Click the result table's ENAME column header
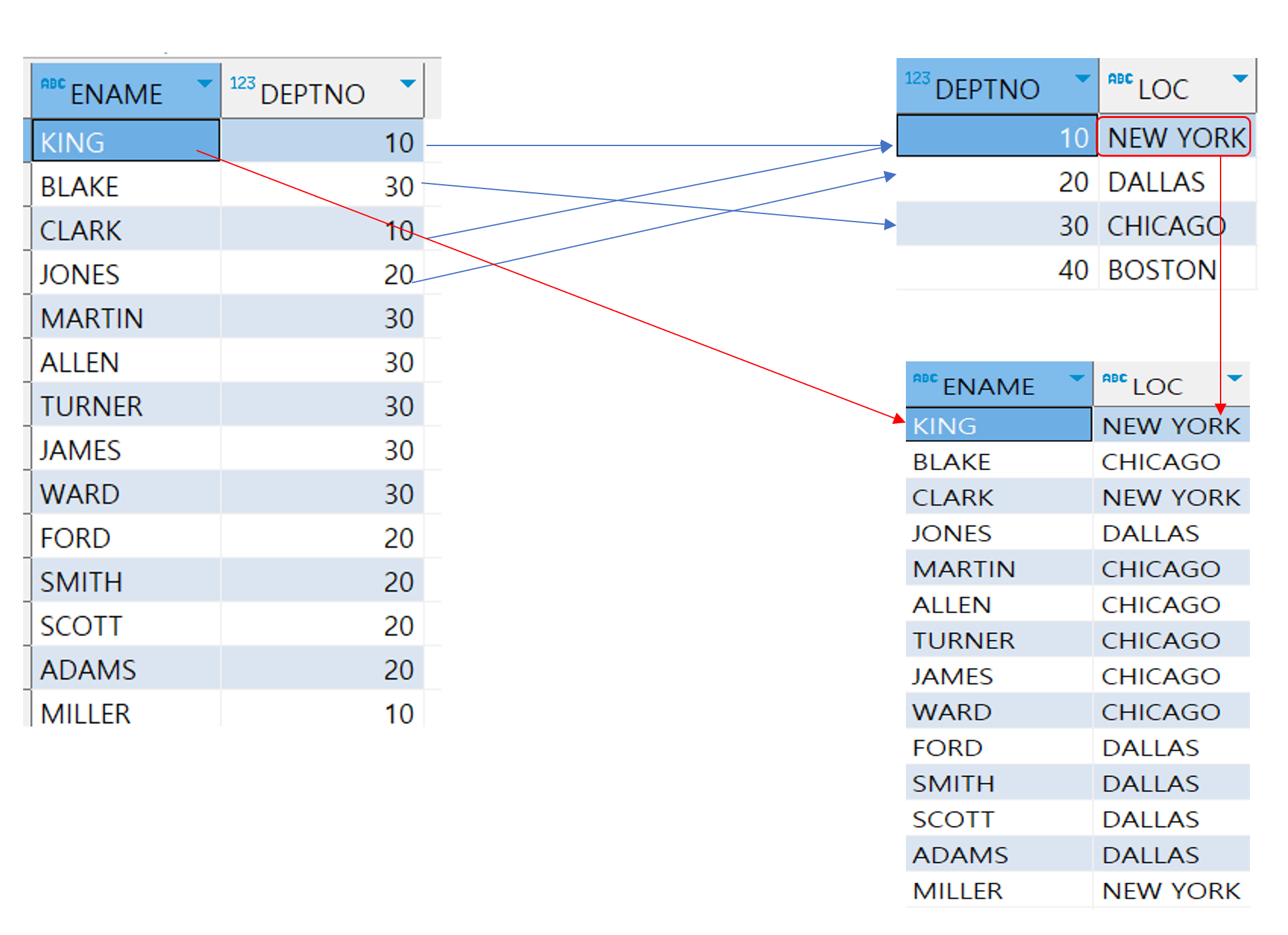 pos(988,386)
